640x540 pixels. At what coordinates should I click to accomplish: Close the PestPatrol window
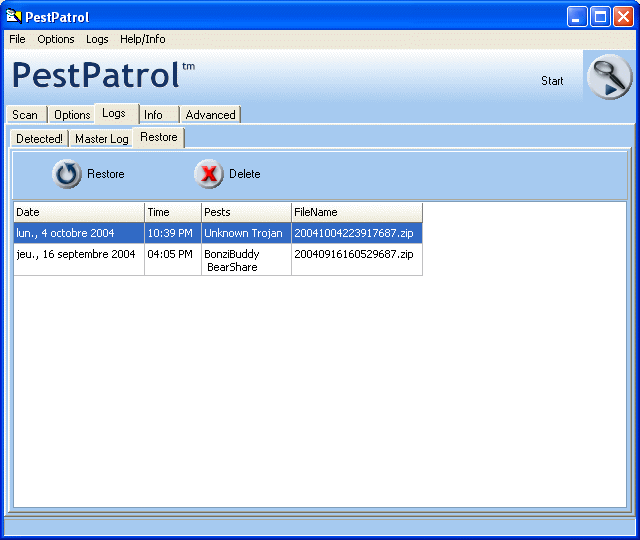tap(624, 17)
